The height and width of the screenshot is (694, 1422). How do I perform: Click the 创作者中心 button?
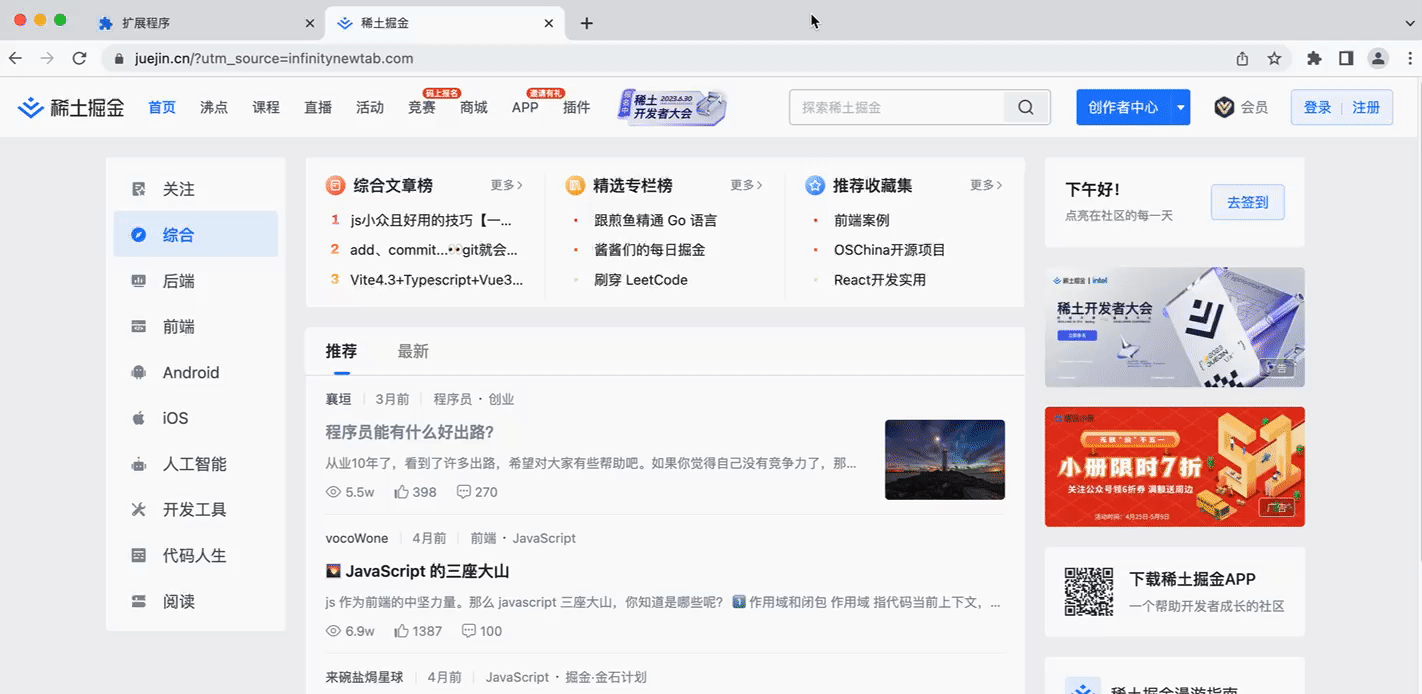point(1124,107)
